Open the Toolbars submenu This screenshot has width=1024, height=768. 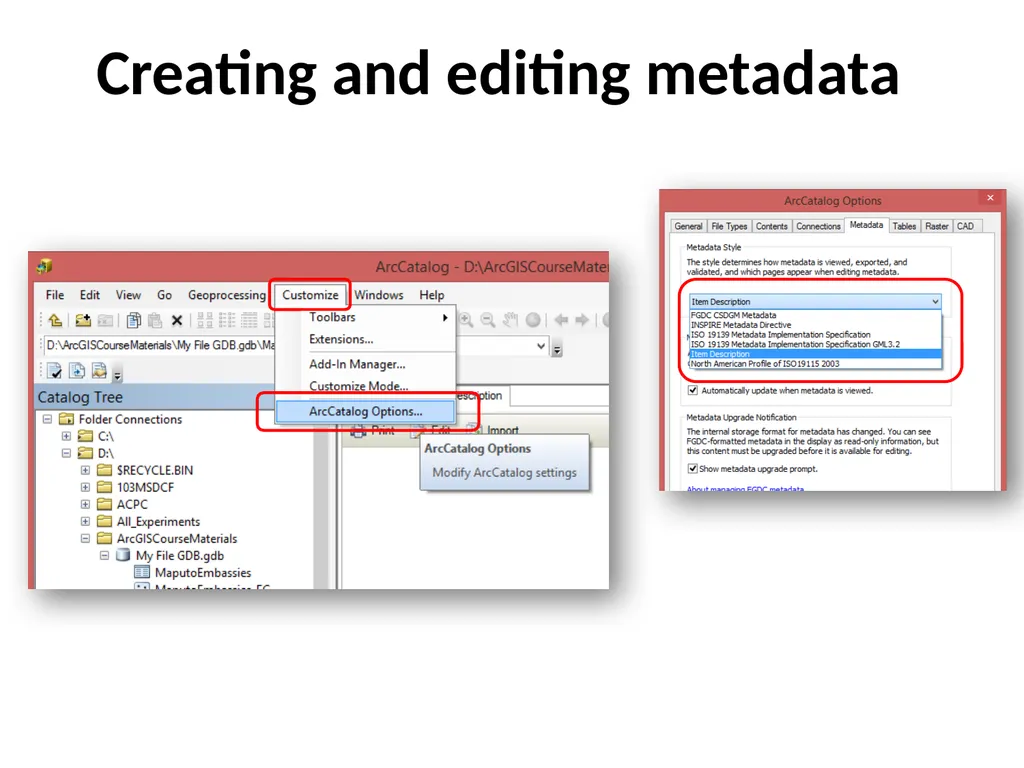coord(365,317)
